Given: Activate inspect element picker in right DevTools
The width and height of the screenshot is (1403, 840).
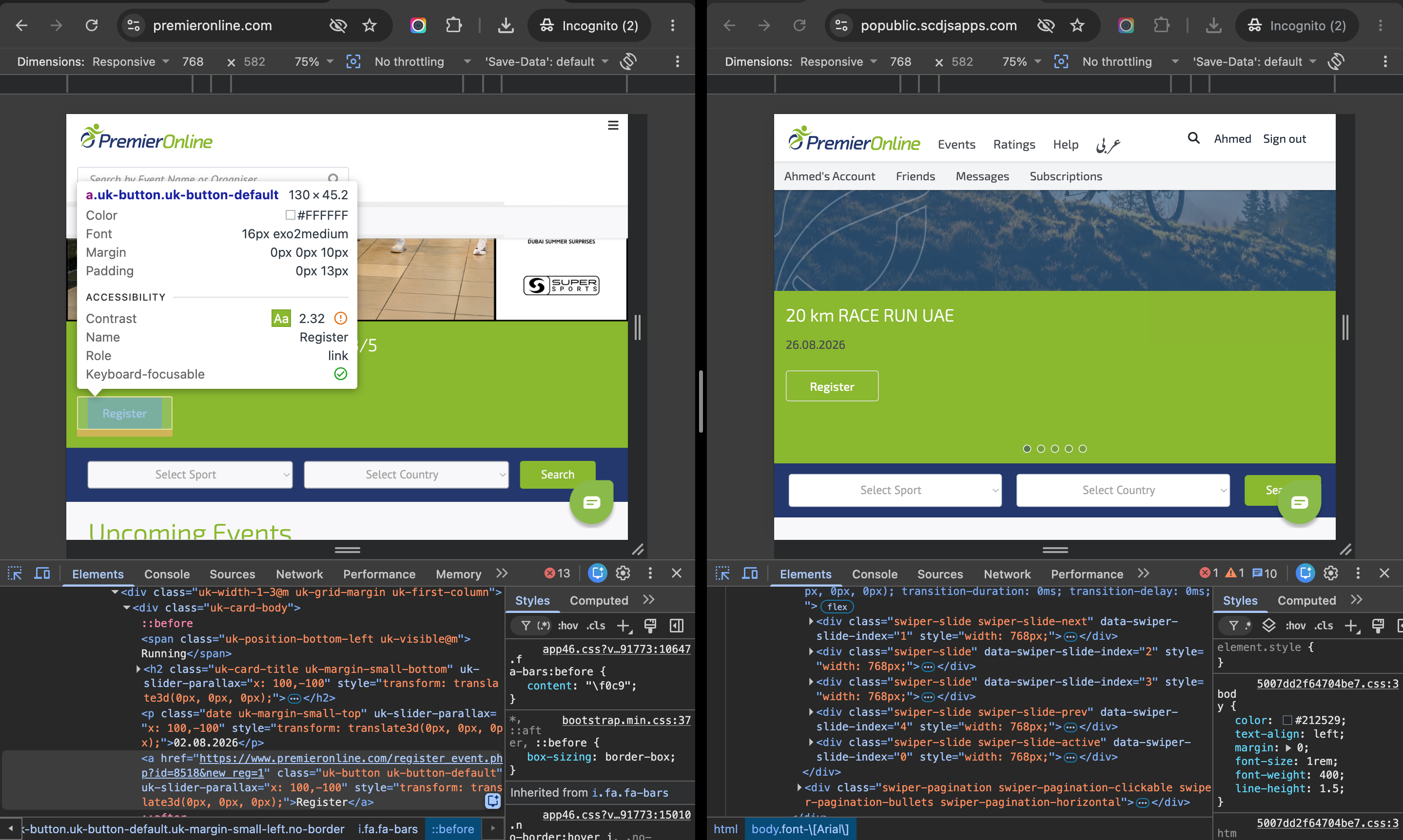Looking at the screenshot, I should click(722, 573).
